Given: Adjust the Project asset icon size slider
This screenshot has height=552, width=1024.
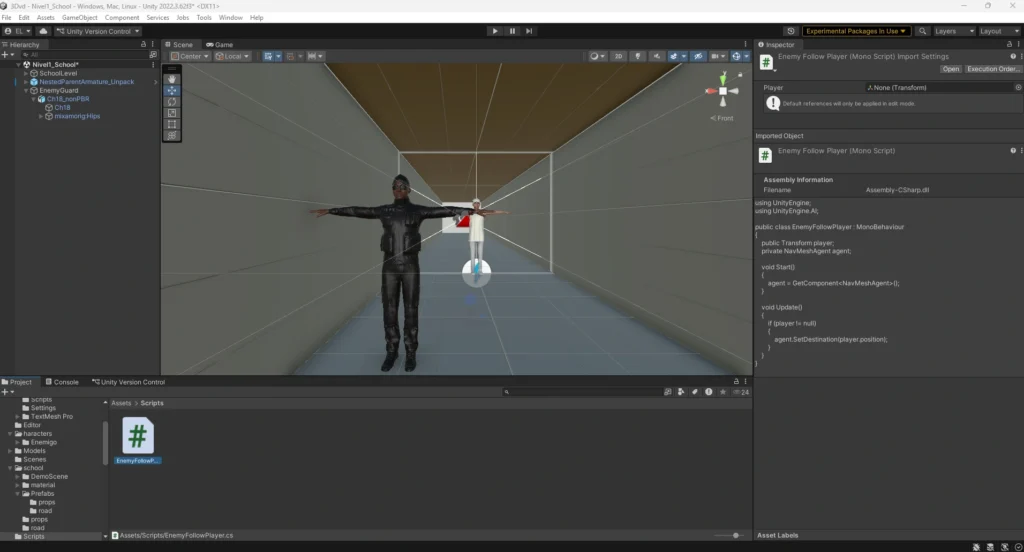Looking at the screenshot, I should (735, 536).
